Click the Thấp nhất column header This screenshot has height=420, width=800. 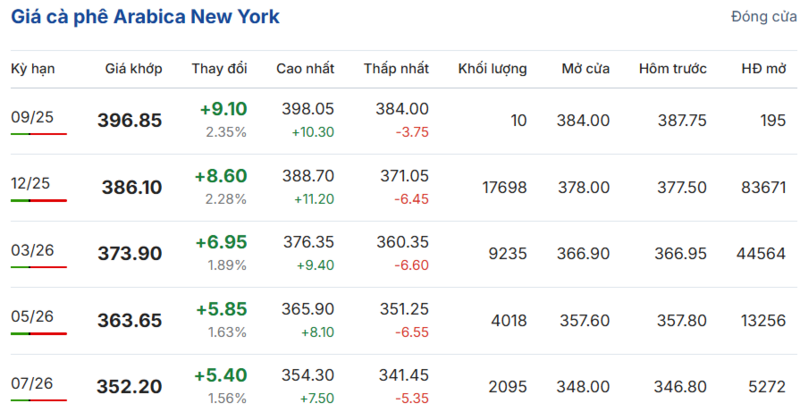tap(396, 68)
